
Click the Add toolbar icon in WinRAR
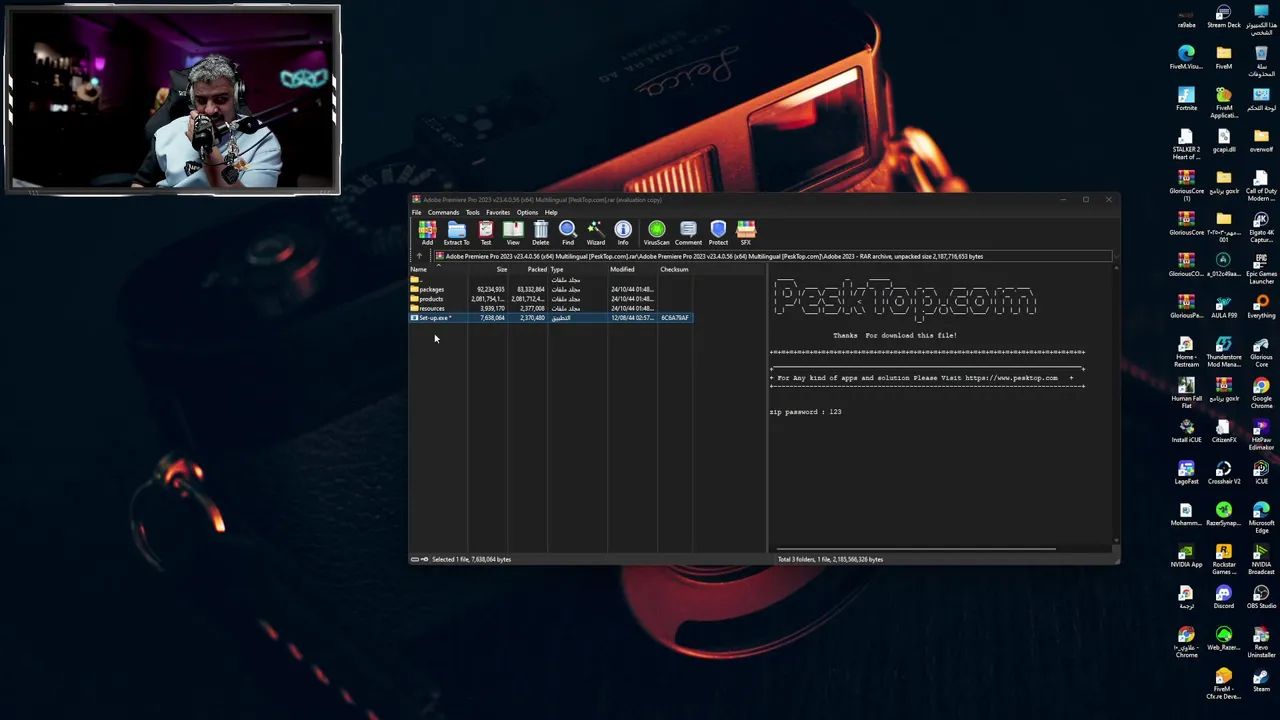coord(427,233)
